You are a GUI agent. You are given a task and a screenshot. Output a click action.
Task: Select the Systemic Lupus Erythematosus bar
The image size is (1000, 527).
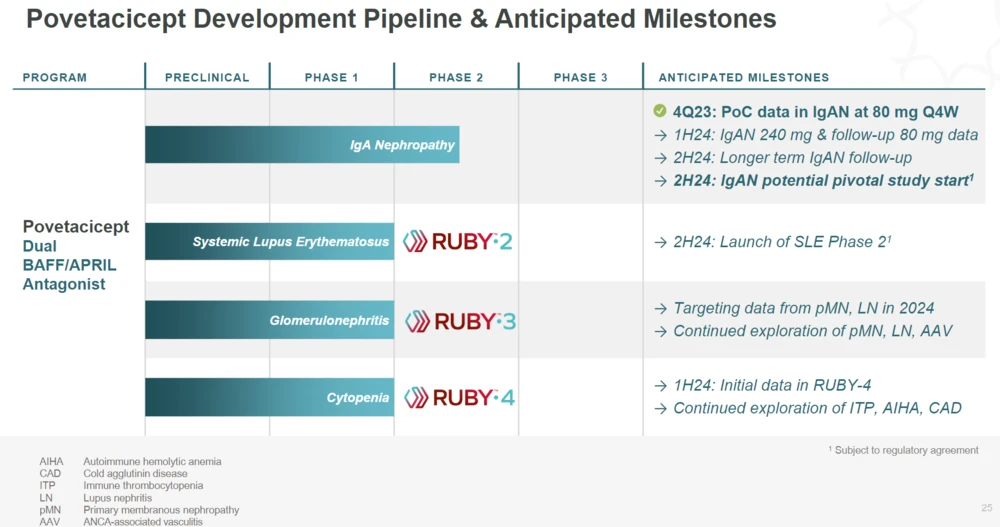[270, 241]
